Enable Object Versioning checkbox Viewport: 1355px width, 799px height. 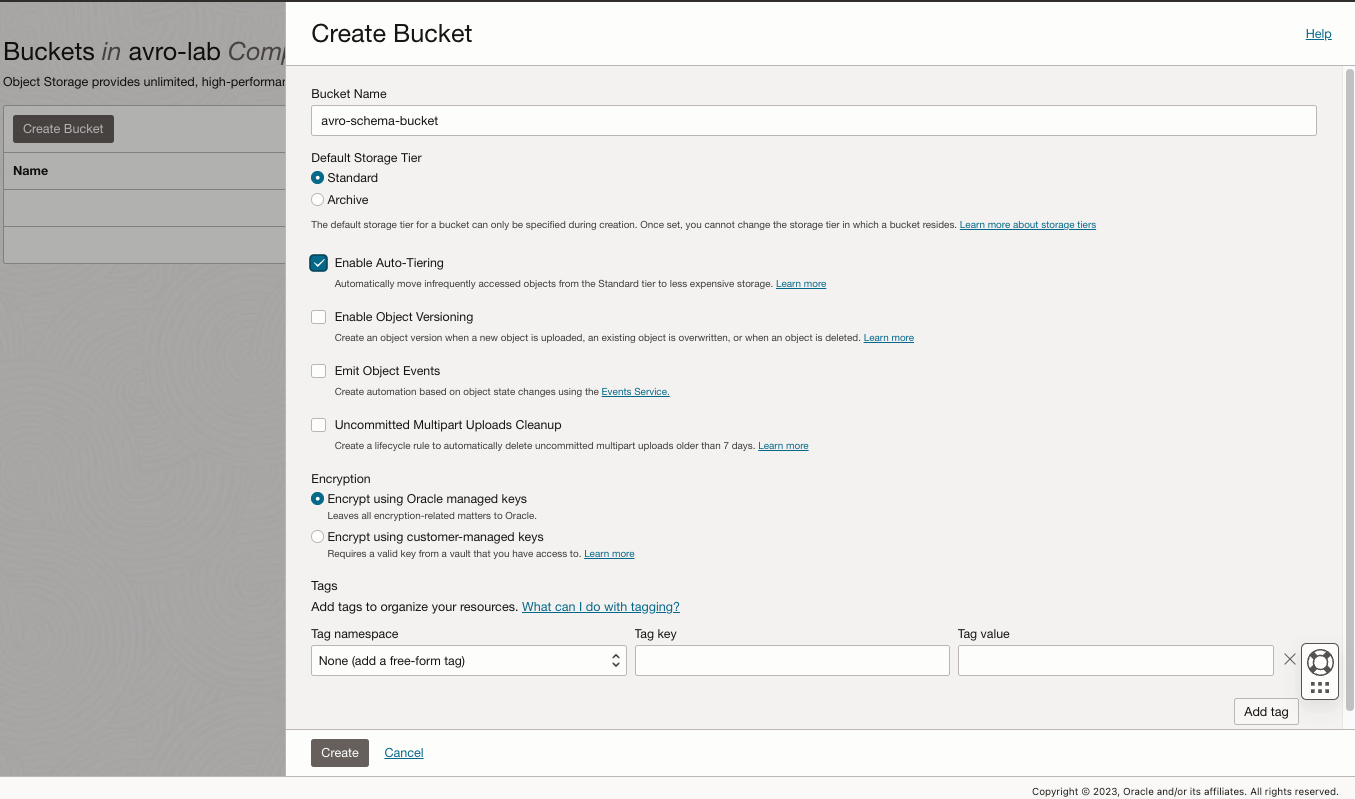319,317
